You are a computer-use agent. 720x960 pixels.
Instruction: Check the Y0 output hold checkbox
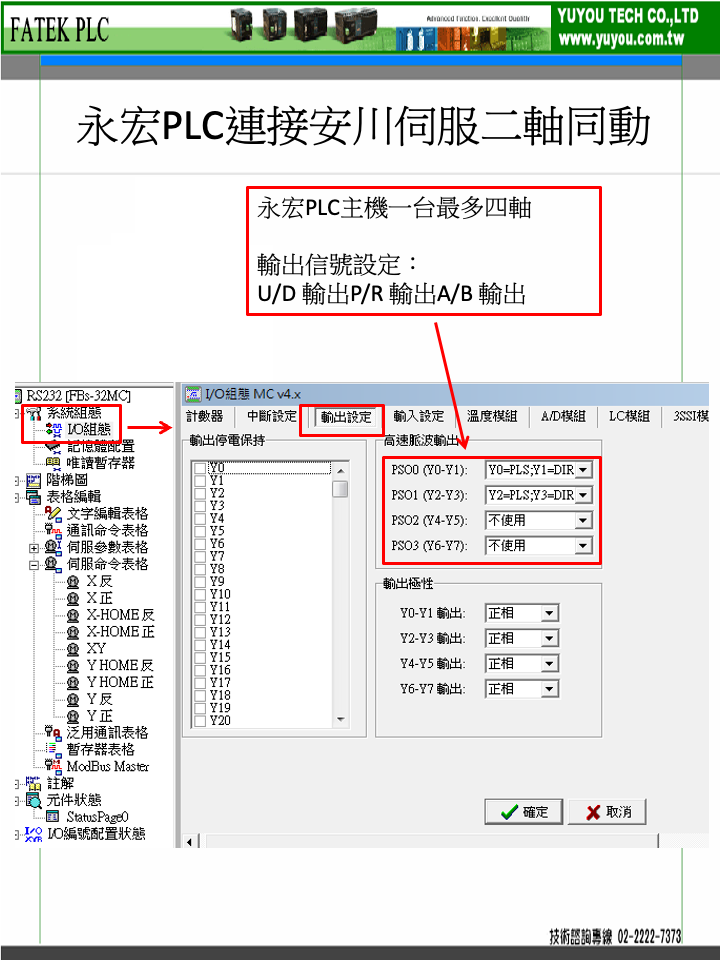point(200,468)
